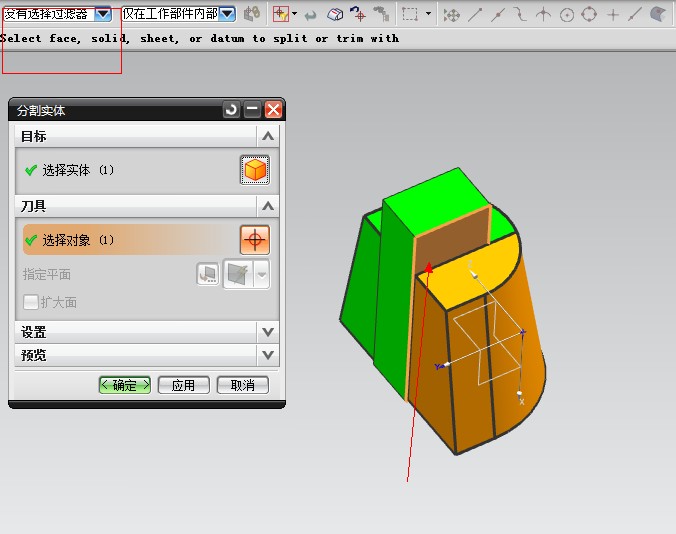Click the green top face of the model
Viewport: 676px width, 534px height.
(x=435, y=203)
